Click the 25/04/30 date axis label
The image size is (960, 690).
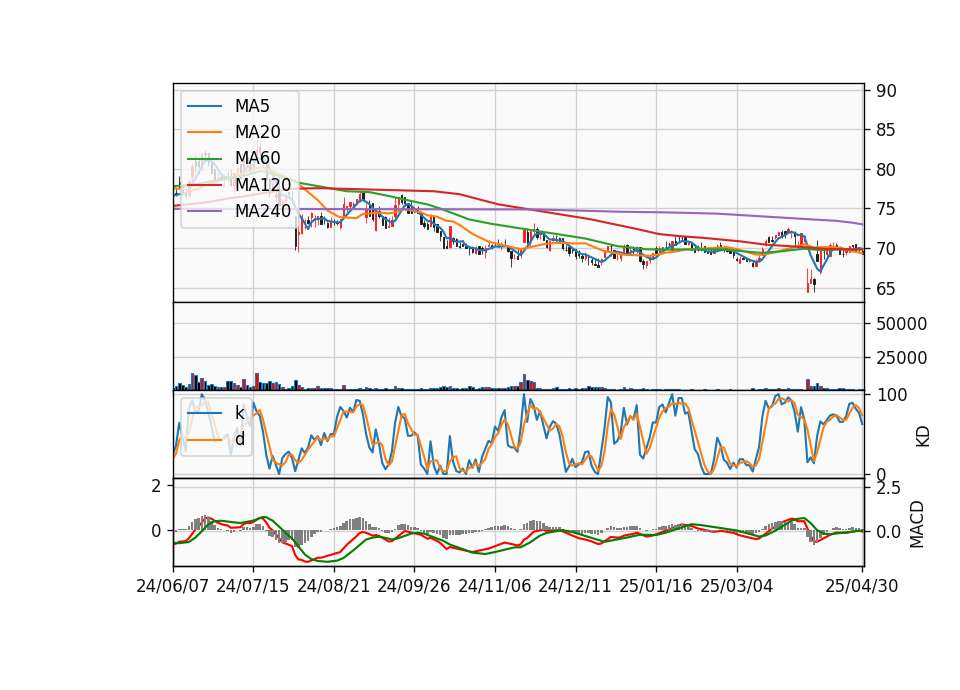pos(862,586)
